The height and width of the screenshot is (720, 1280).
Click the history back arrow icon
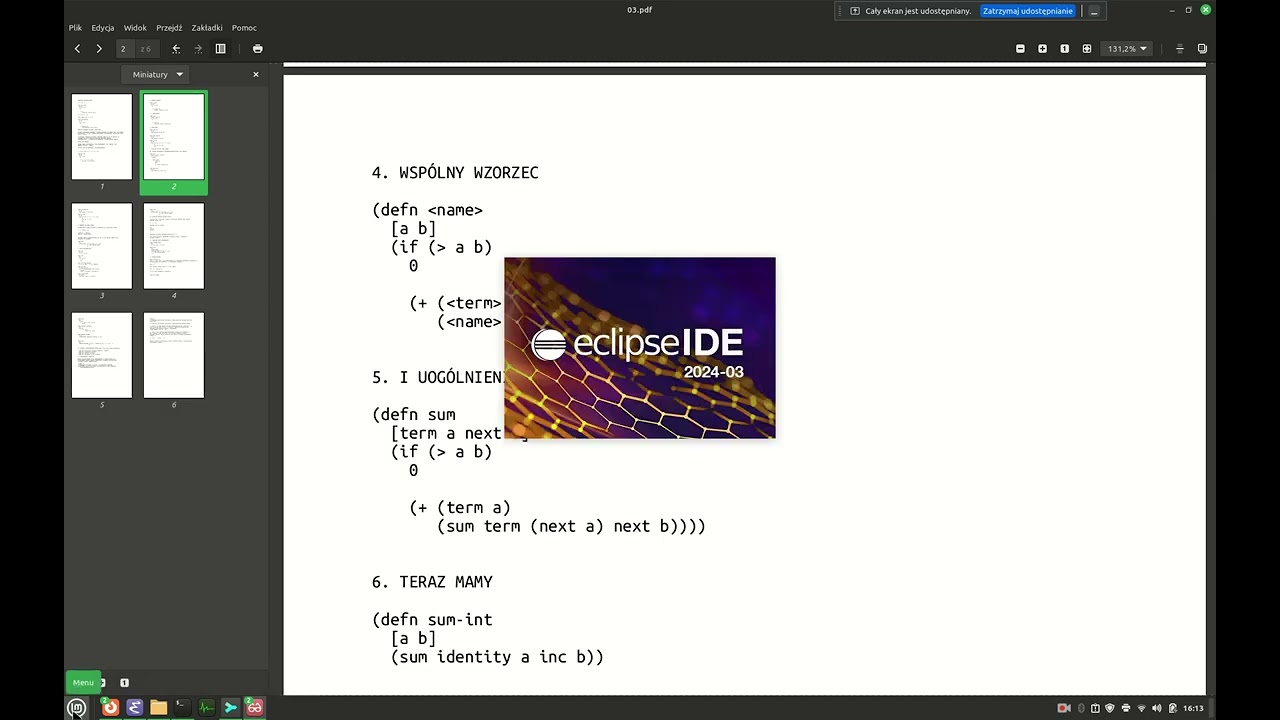click(176, 48)
